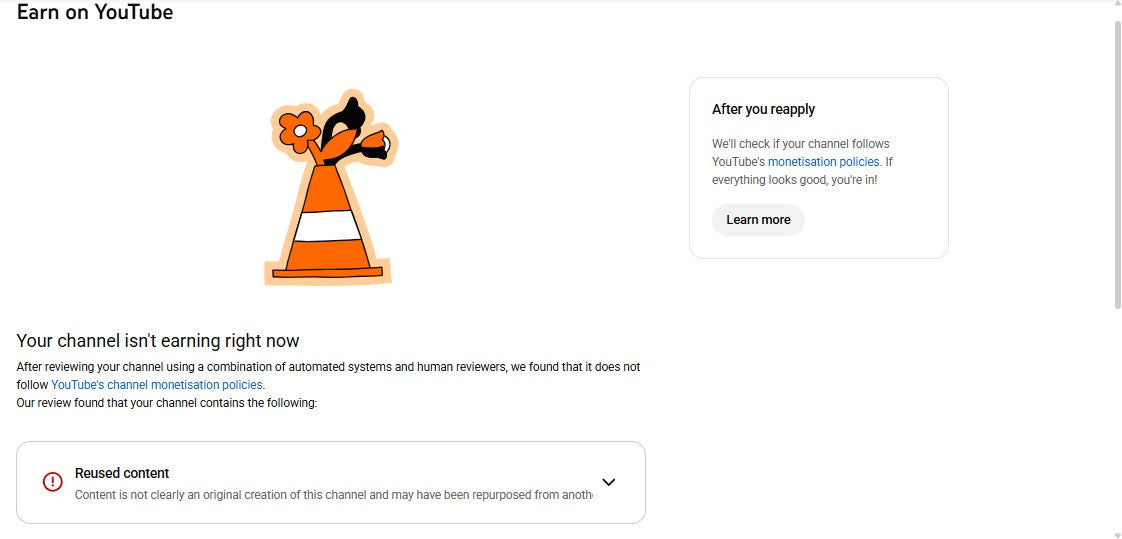Open YouTube's channel monetisation policies link
The height and width of the screenshot is (539, 1122).
pos(157,385)
